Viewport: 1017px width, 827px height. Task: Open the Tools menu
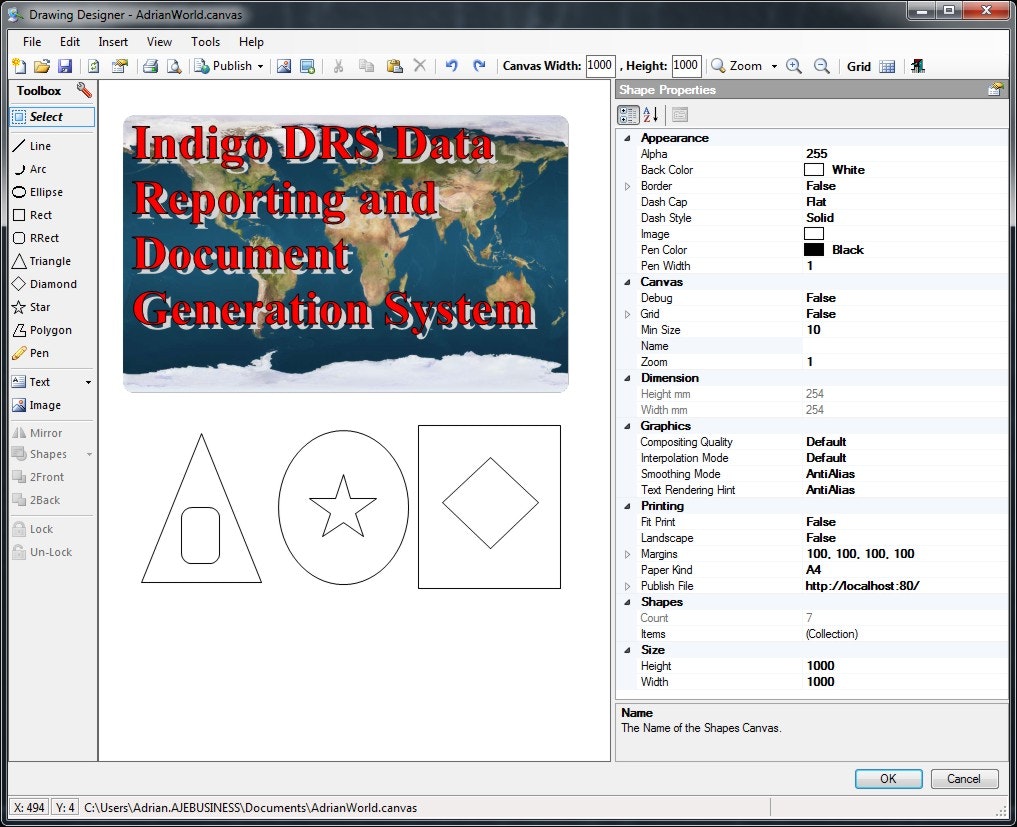pyautogui.click(x=205, y=42)
